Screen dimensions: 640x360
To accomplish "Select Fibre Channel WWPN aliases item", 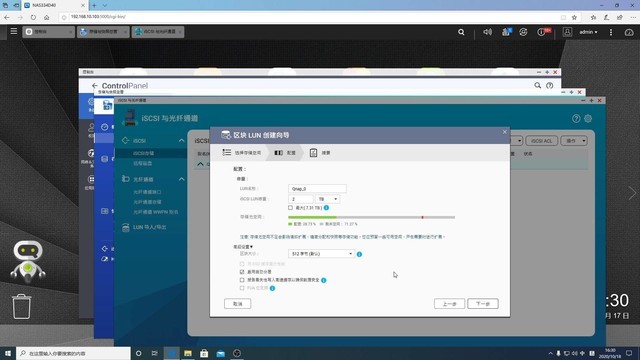I will coord(156,212).
